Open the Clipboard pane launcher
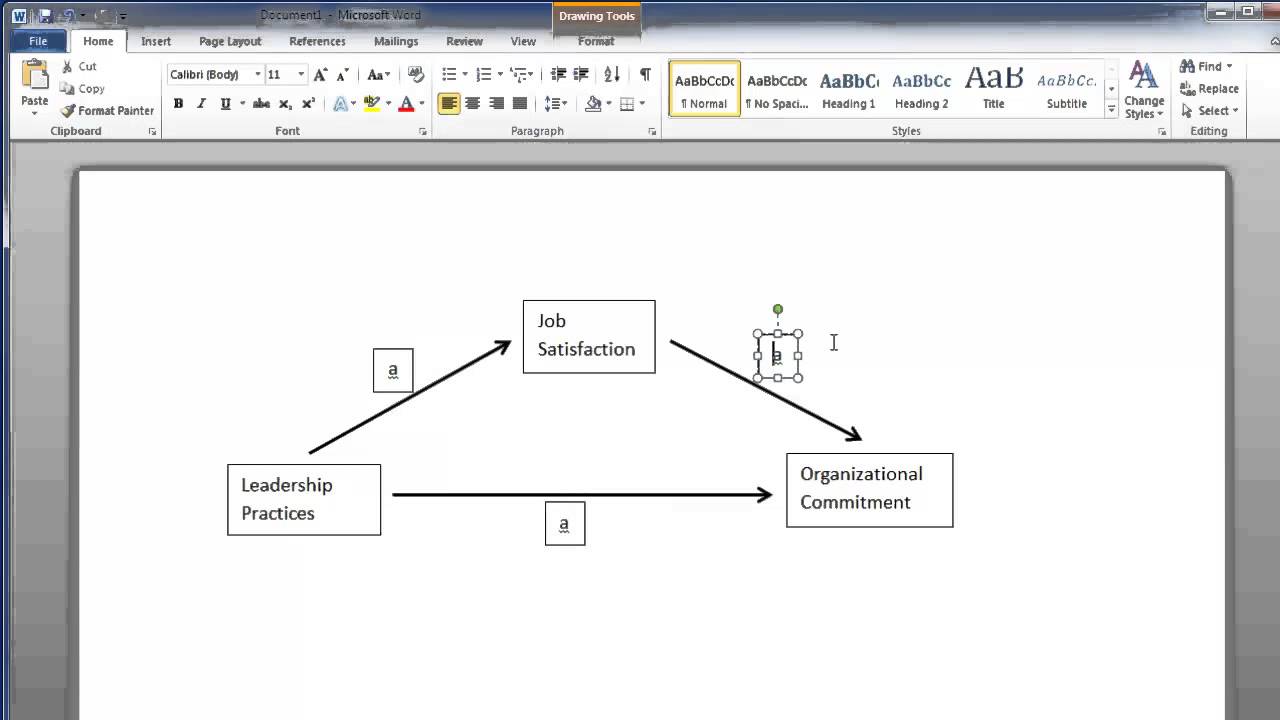 coord(153,132)
